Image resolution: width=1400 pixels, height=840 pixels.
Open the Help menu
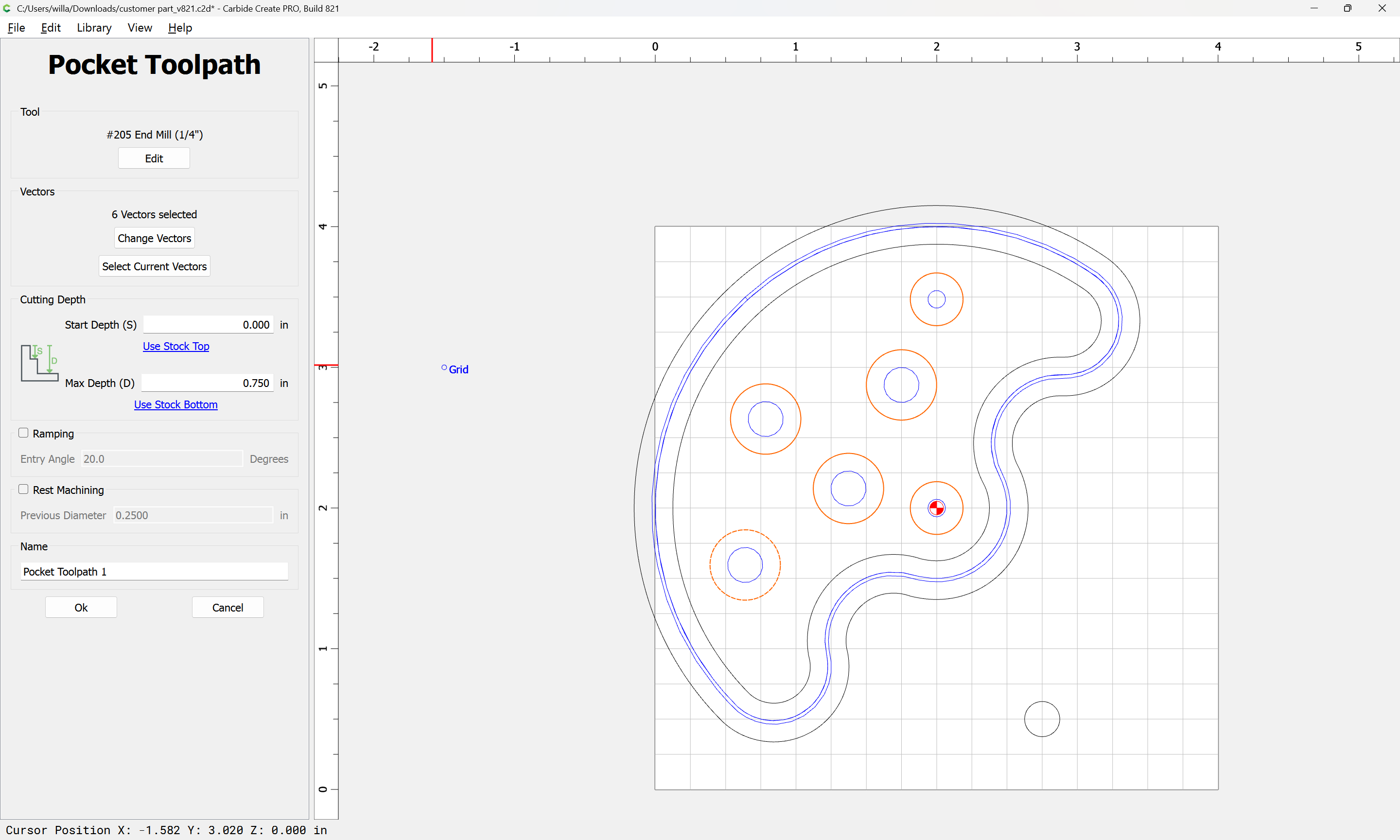(179, 28)
